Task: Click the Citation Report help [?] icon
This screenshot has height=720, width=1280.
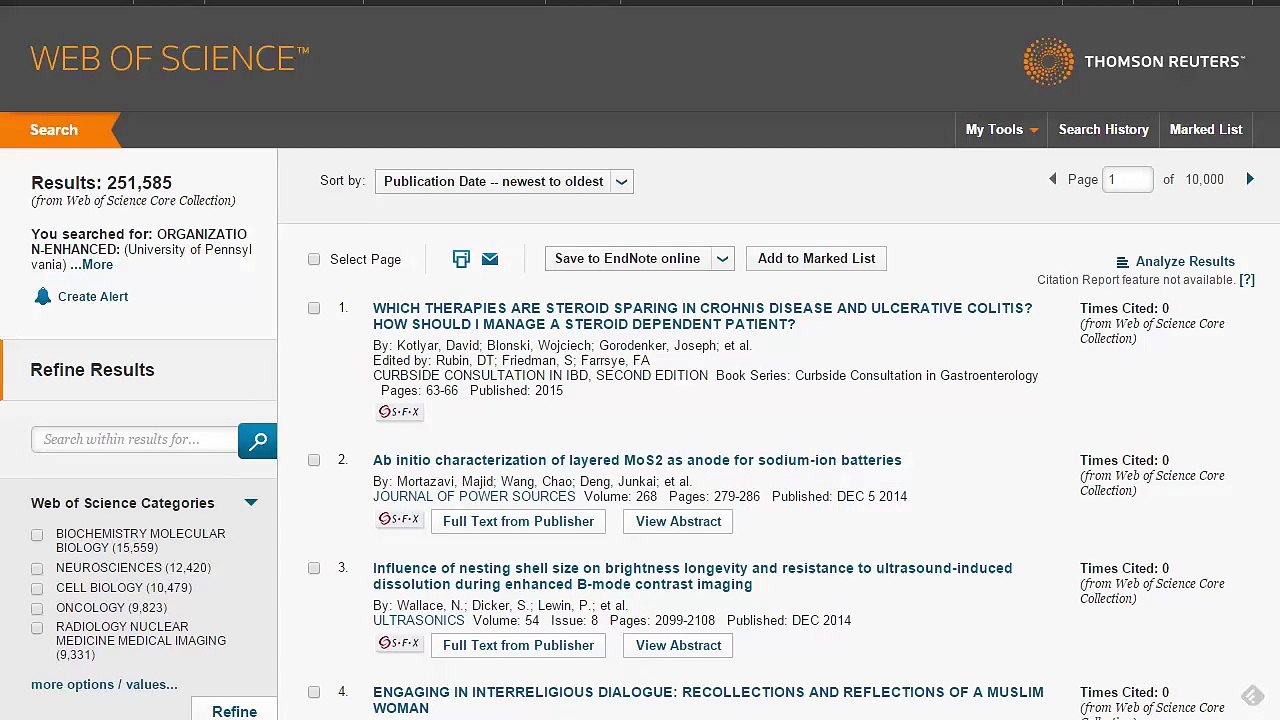Action: click(x=1247, y=280)
